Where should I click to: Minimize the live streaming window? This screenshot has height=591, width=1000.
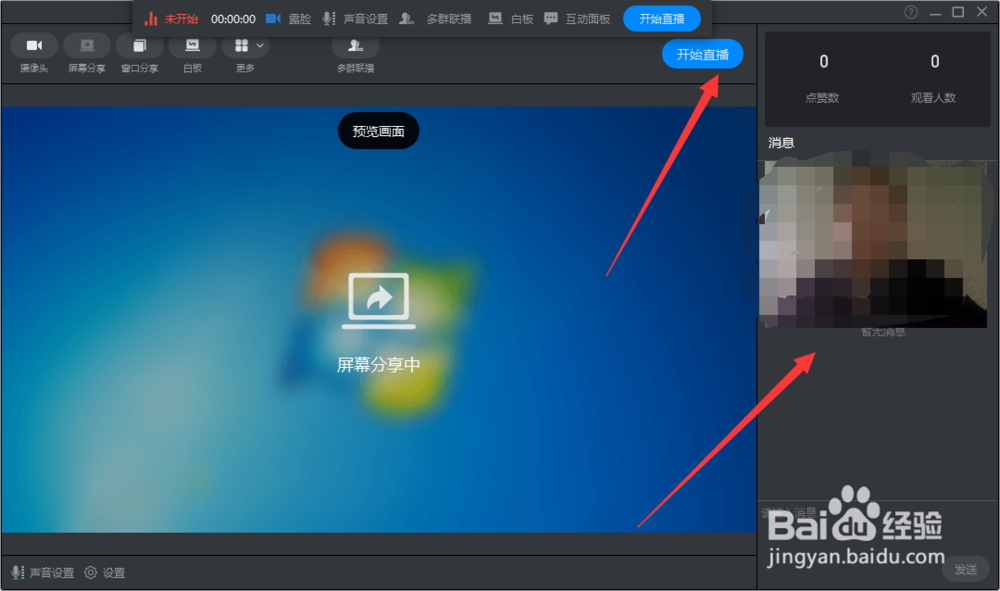pyautogui.click(x=935, y=12)
